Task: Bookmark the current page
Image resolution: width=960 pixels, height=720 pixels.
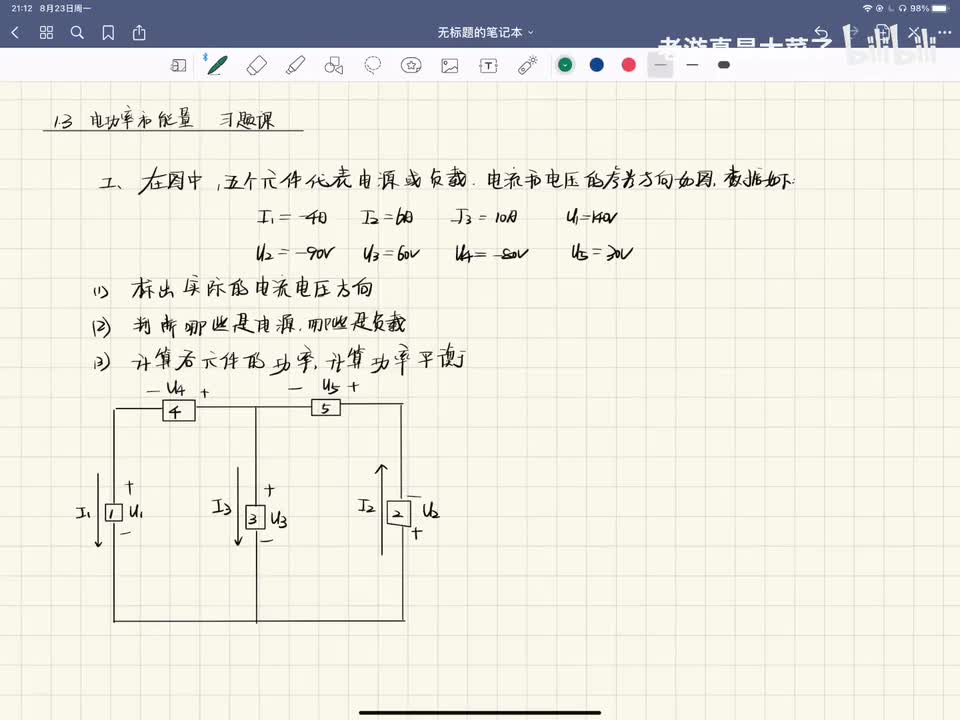Action: tap(108, 32)
